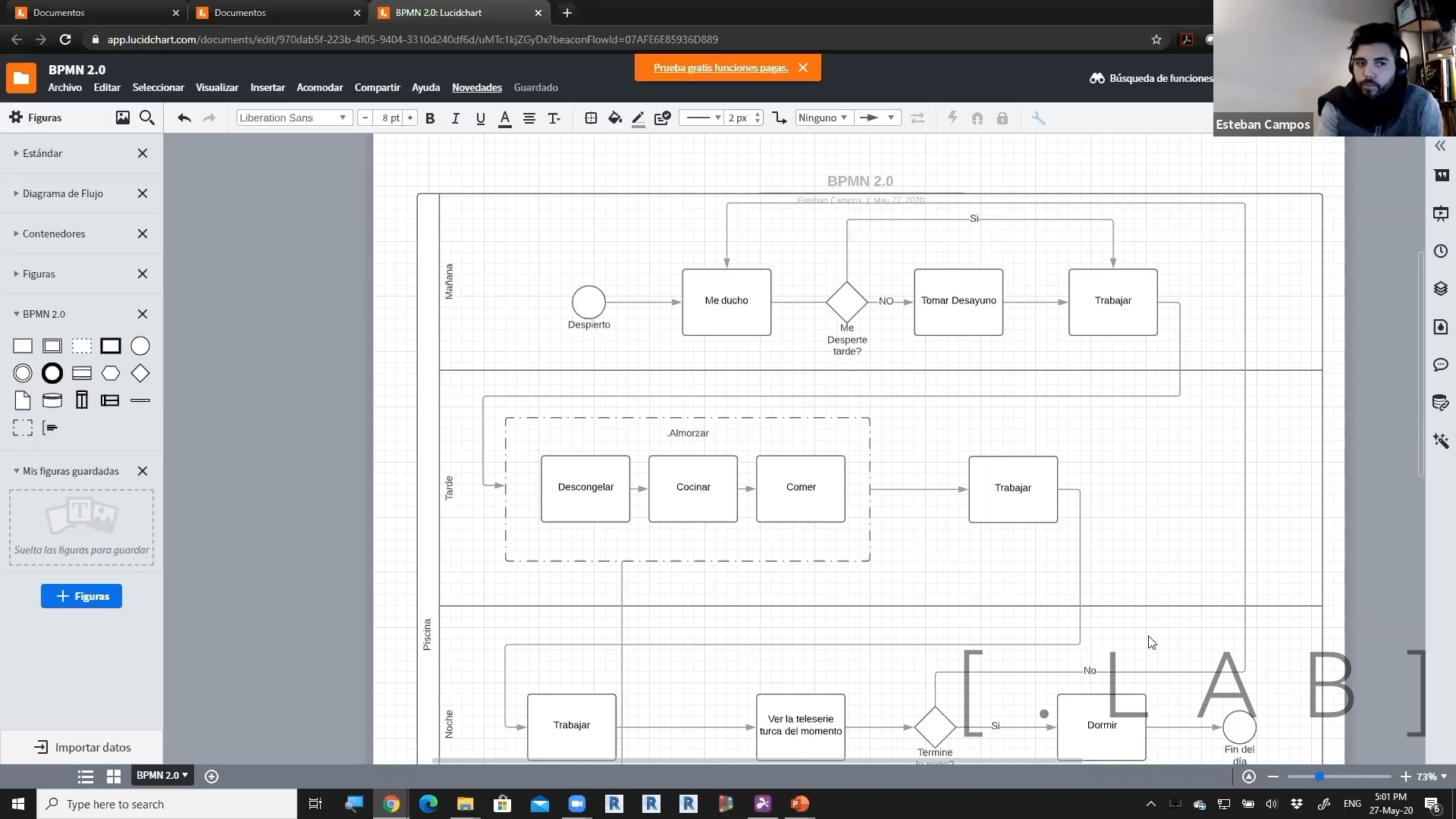The width and height of the screenshot is (1456, 819).
Task: Click the fill color bucket icon
Action: [614, 118]
